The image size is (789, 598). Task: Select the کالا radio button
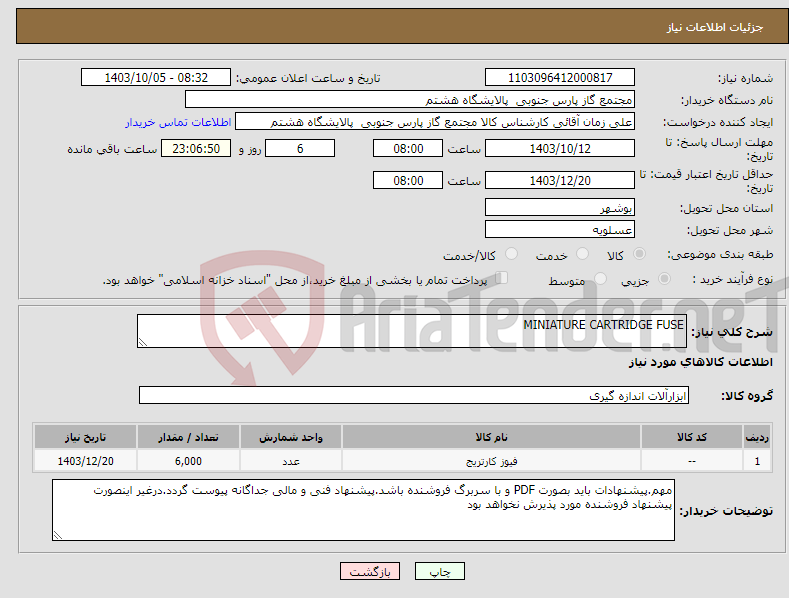639,254
